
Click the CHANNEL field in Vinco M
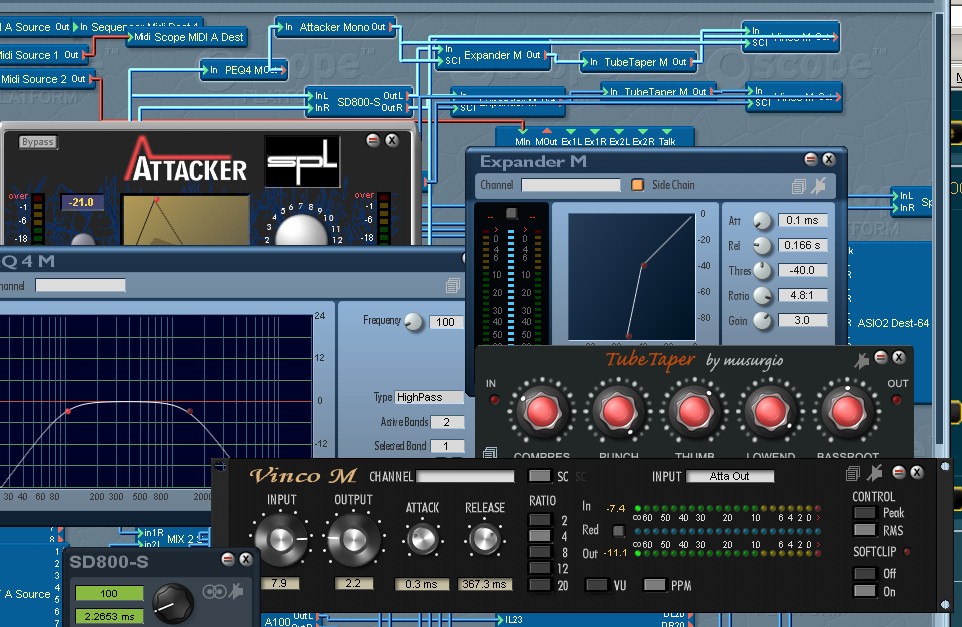pos(466,476)
